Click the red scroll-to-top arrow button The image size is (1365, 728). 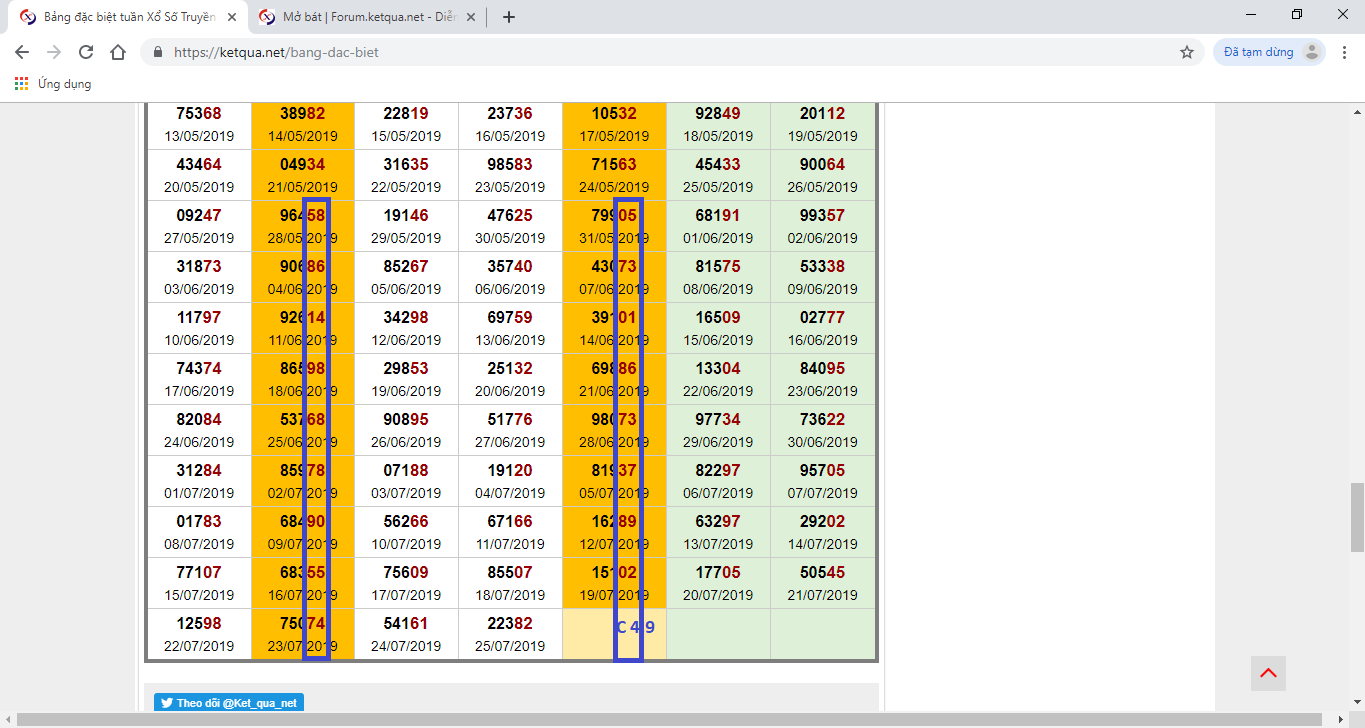tap(1268, 673)
